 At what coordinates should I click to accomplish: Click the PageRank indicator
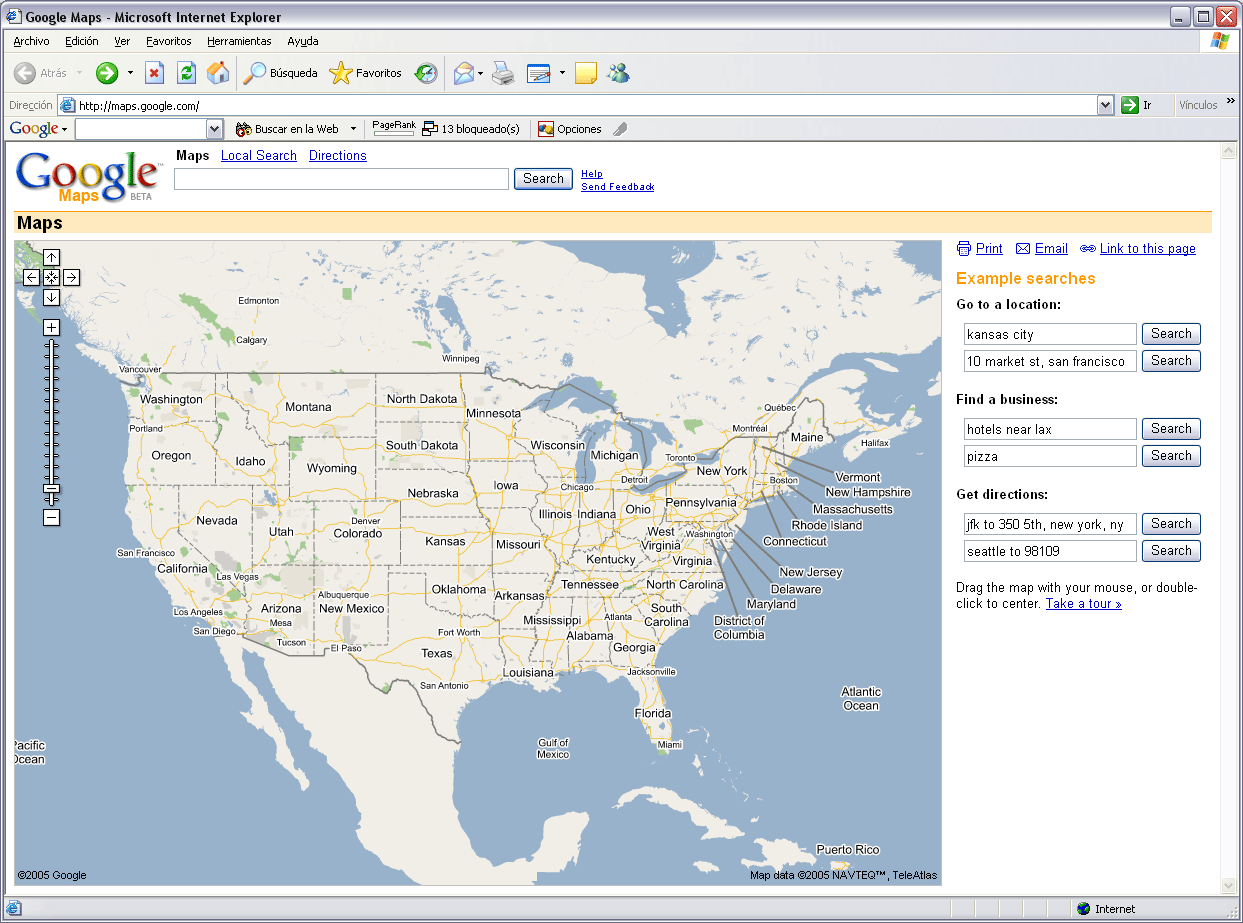click(x=394, y=128)
